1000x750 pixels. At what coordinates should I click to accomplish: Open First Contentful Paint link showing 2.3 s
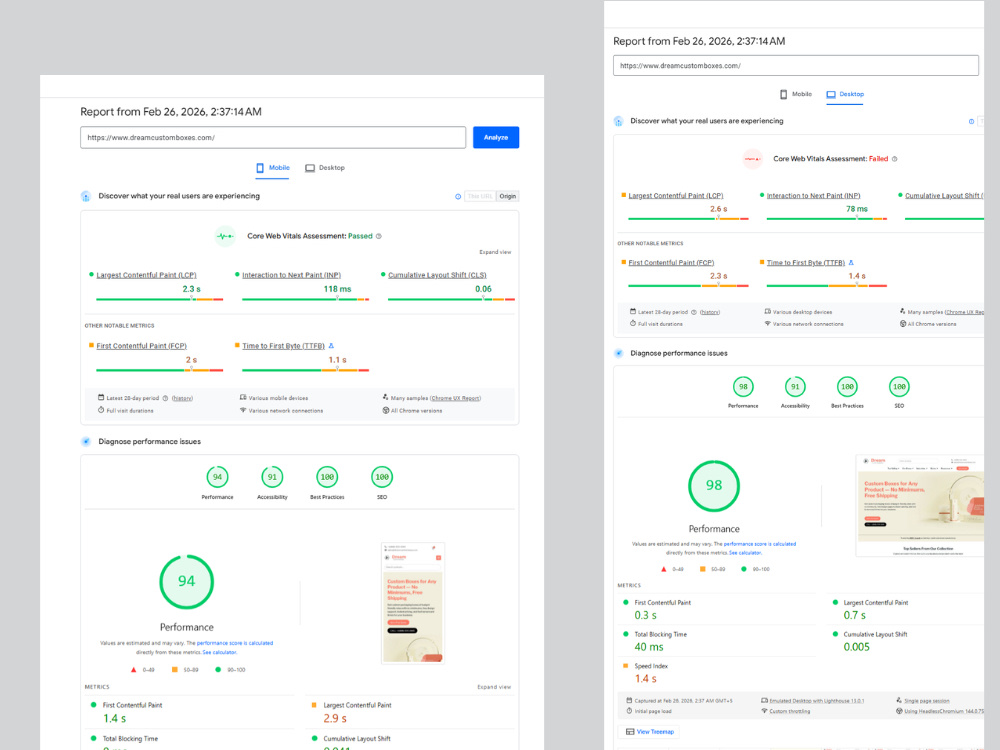point(672,262)
